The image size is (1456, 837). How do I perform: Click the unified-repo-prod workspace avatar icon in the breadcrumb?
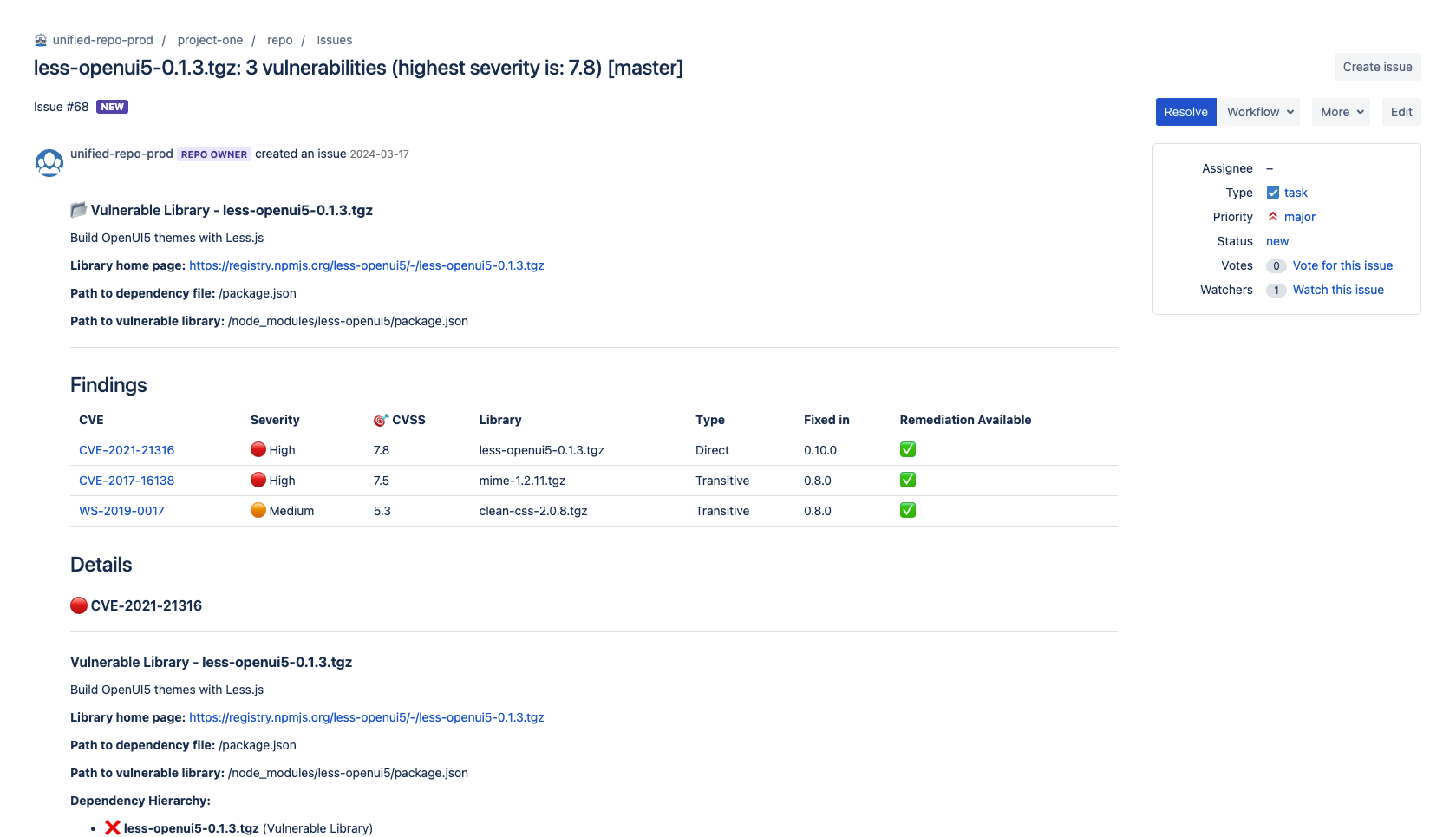tap(41, 40)
